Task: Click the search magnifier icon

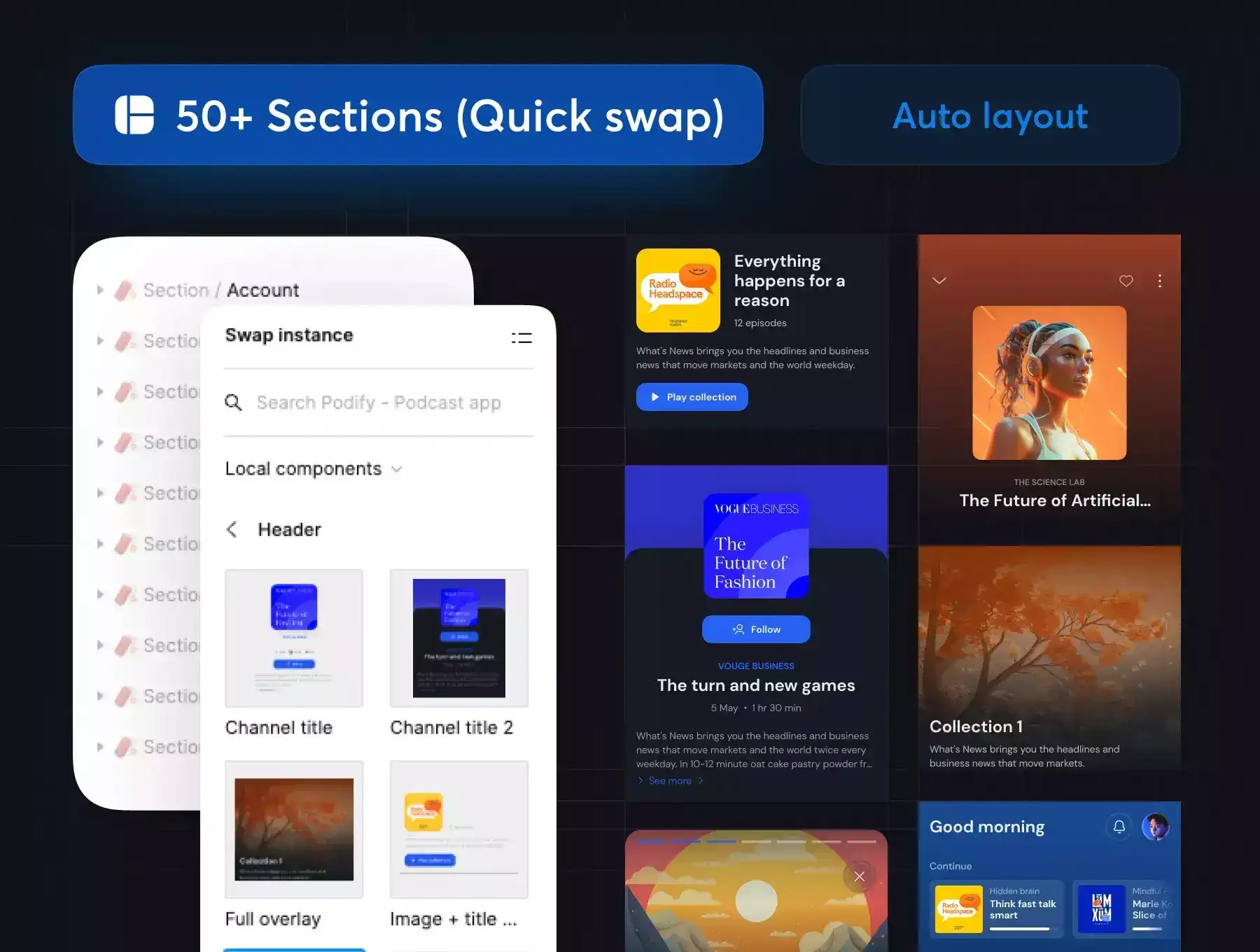Action: 233,402
